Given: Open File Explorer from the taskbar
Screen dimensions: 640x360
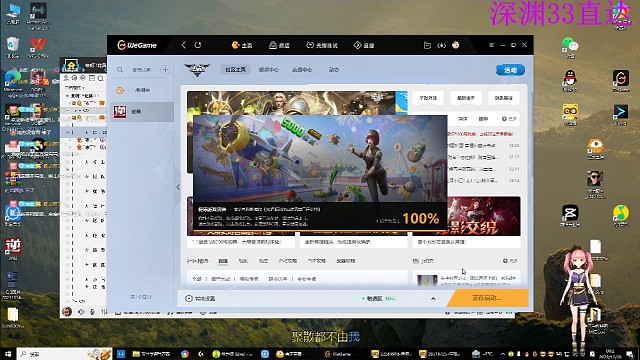Looking at the screenshot, I should tap(152, 354).
